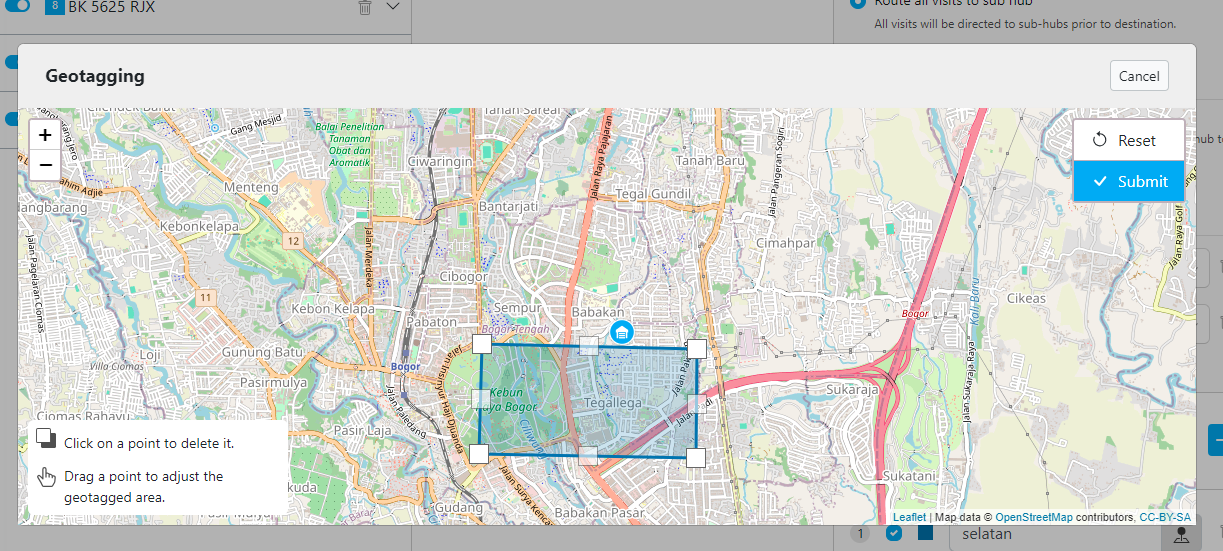Click the bottom-right polygon corner handle
The height and width of the screenshot is (551, 1223).
[x=696, y=458]
